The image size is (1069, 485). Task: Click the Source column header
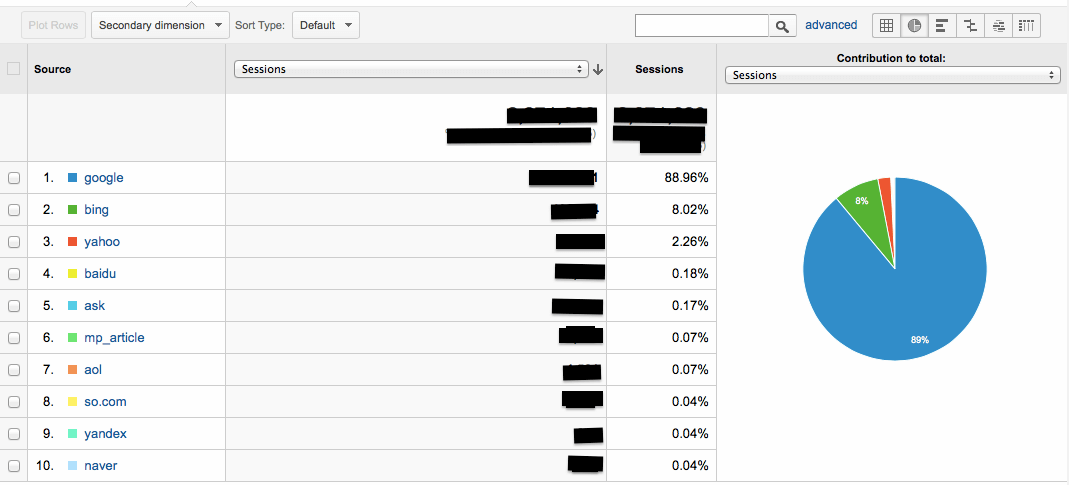pos(52,69)
